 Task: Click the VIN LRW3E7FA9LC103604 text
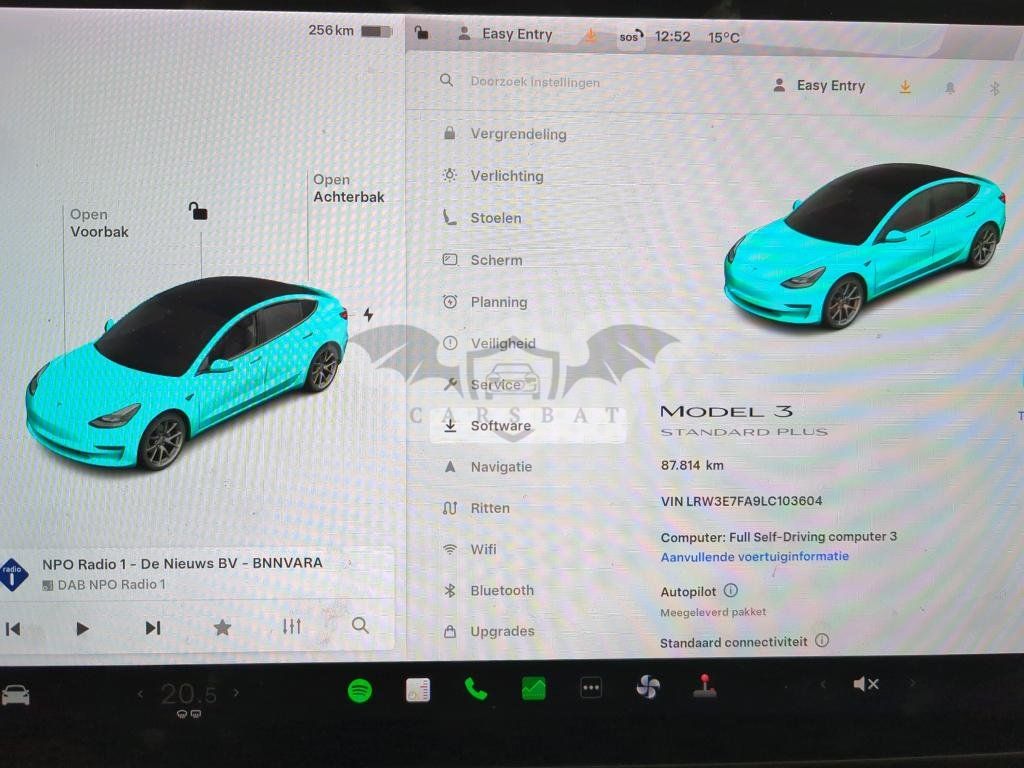click(x=741, y=501)
